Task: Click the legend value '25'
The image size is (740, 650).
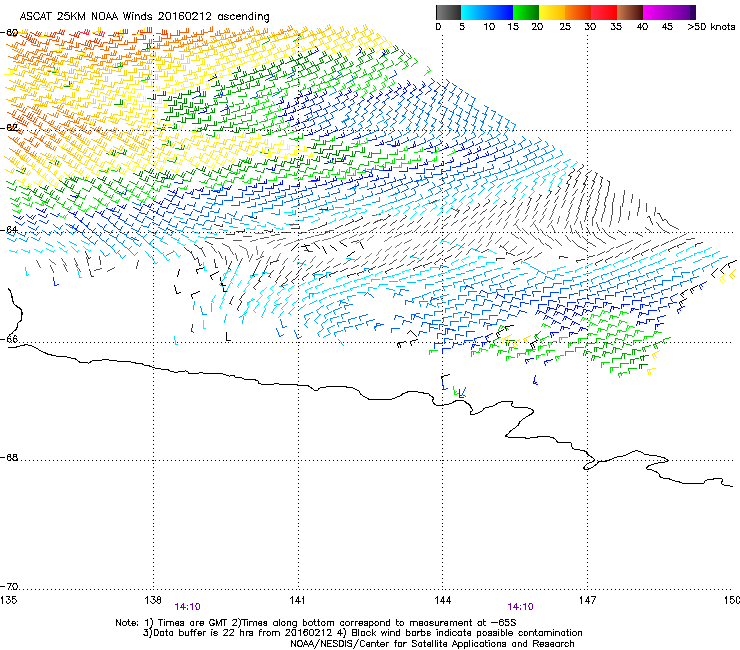Action: (x=565, y=27)
